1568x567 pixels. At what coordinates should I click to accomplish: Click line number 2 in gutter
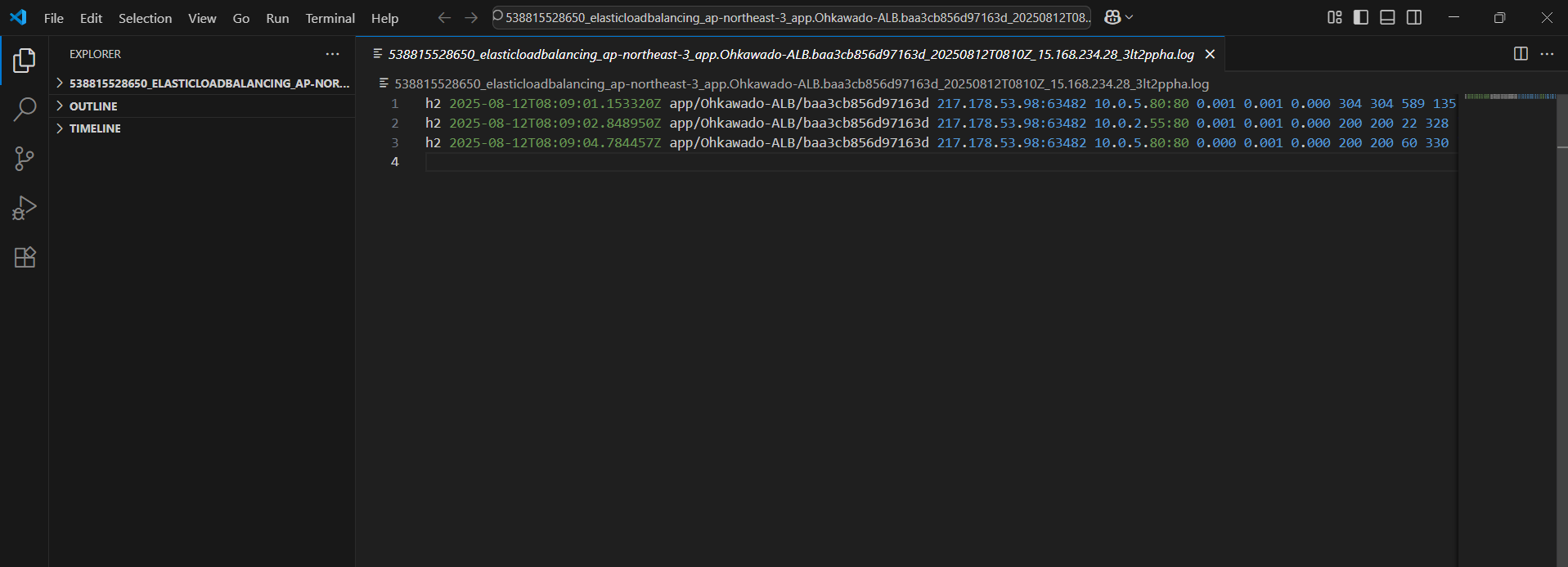click(x=394, y=124)
